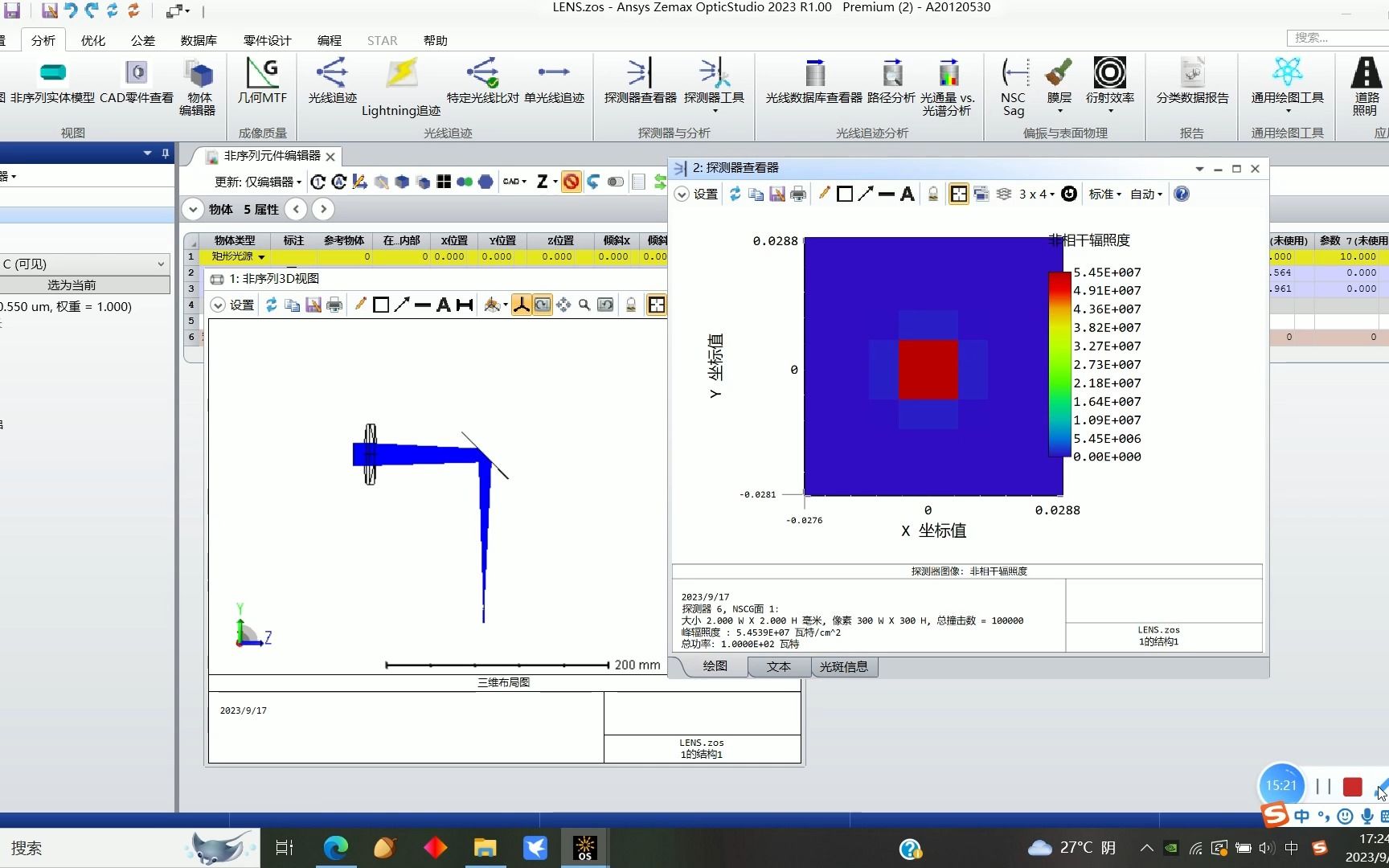Open Microsoft Edge from the taskbar
This screenshot has height=868, width=1389.
(x=335, y=848)
